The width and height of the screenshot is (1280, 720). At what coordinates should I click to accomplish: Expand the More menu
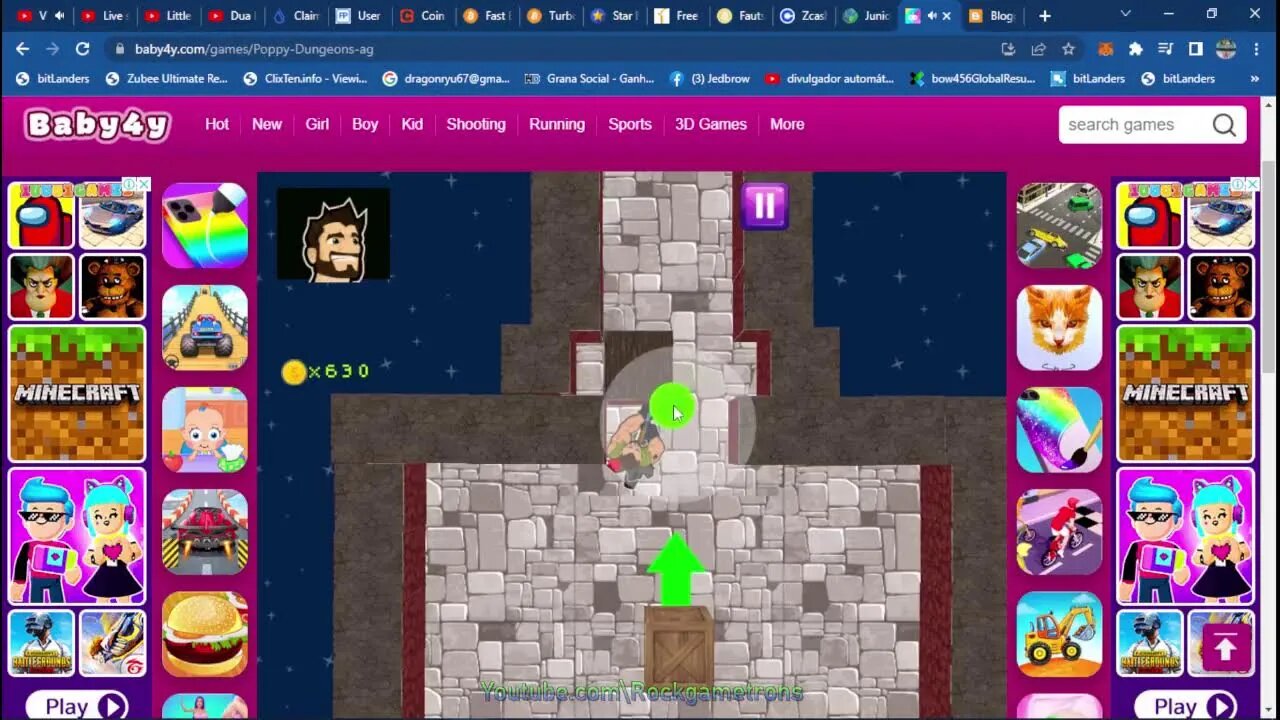click(787, 124)
